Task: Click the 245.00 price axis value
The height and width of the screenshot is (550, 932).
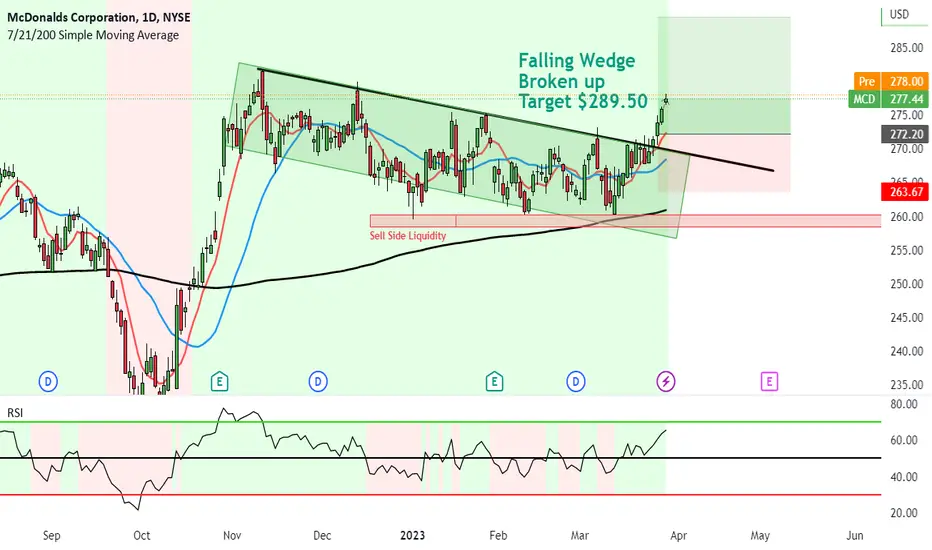Action: [x=906, y=318]
